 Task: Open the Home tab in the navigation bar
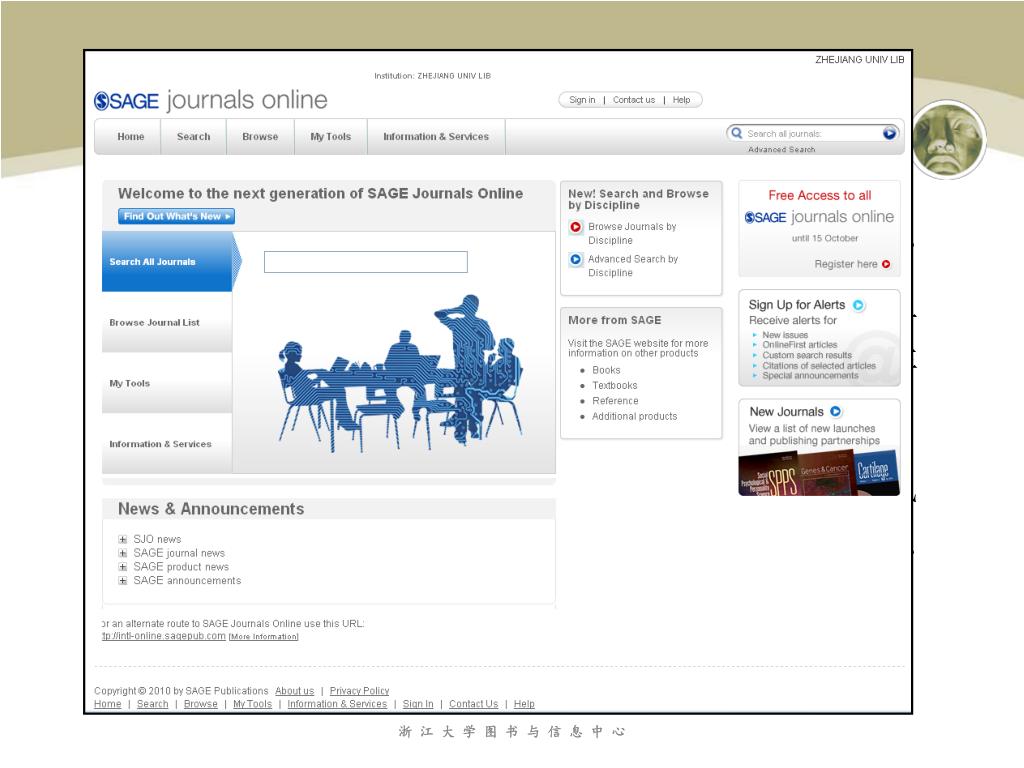coord(131,136)
